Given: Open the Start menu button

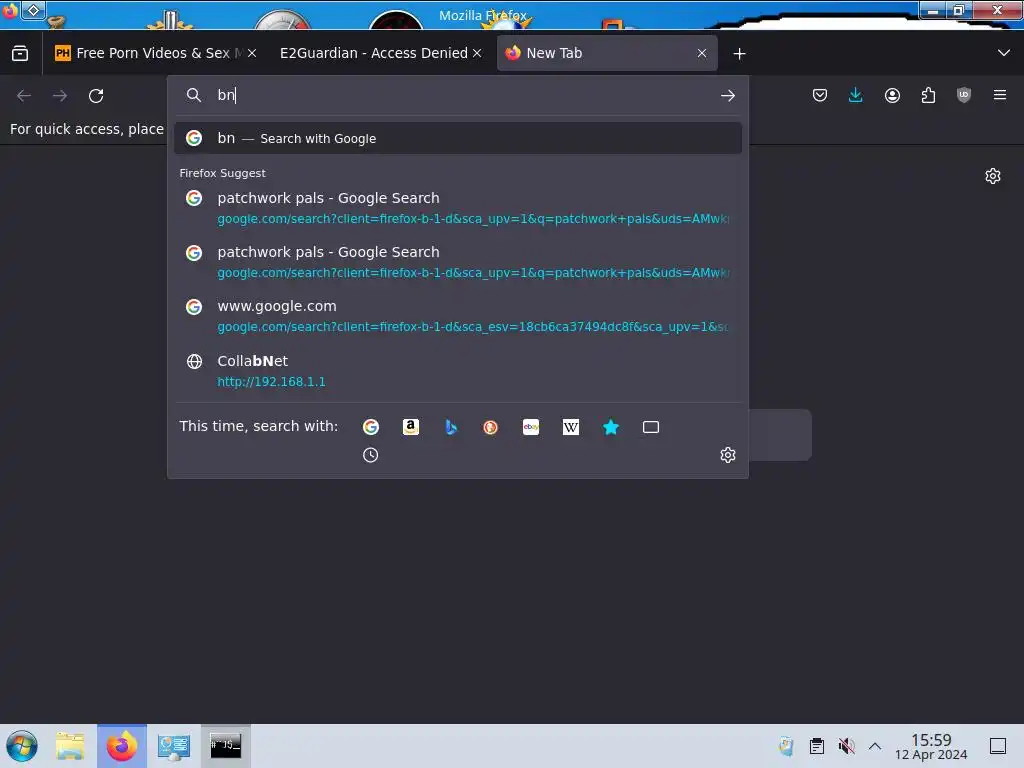Looking at the screenshot, I should point(22,746).
